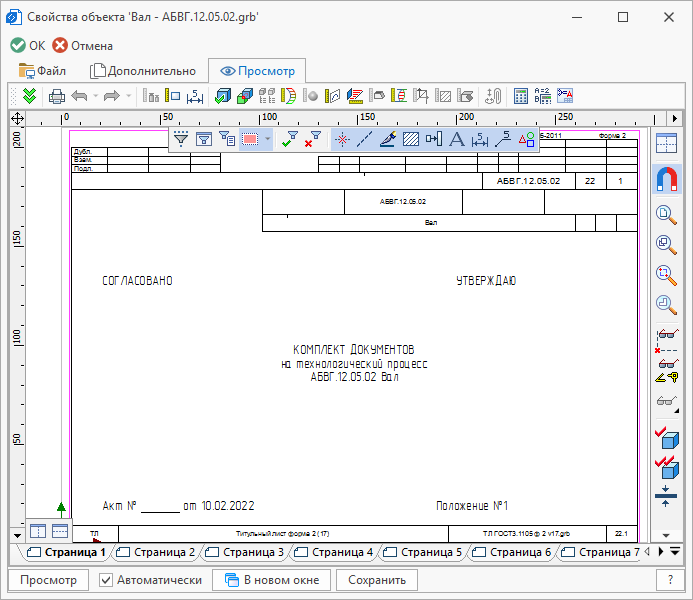693x600 pixels.
Task: Switch to Страница 4 page tab
Action: 333,552
